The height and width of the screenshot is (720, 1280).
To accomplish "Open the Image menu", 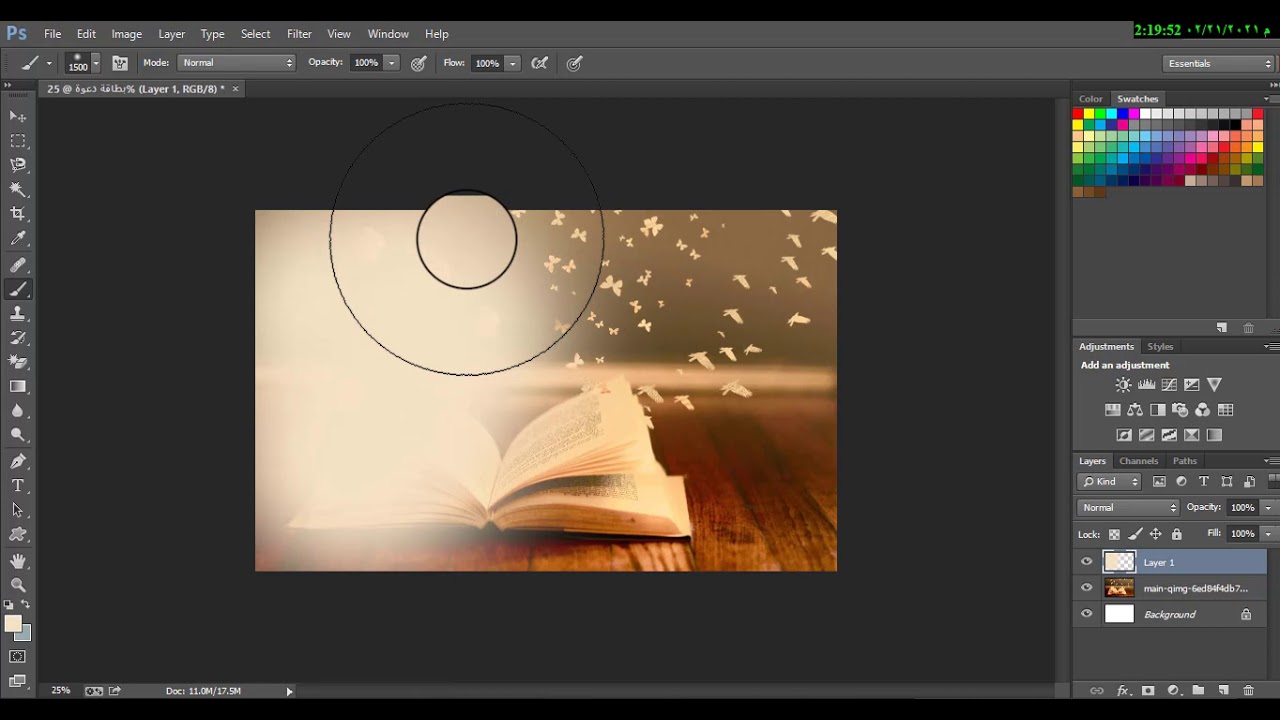I will coord(126,34).
